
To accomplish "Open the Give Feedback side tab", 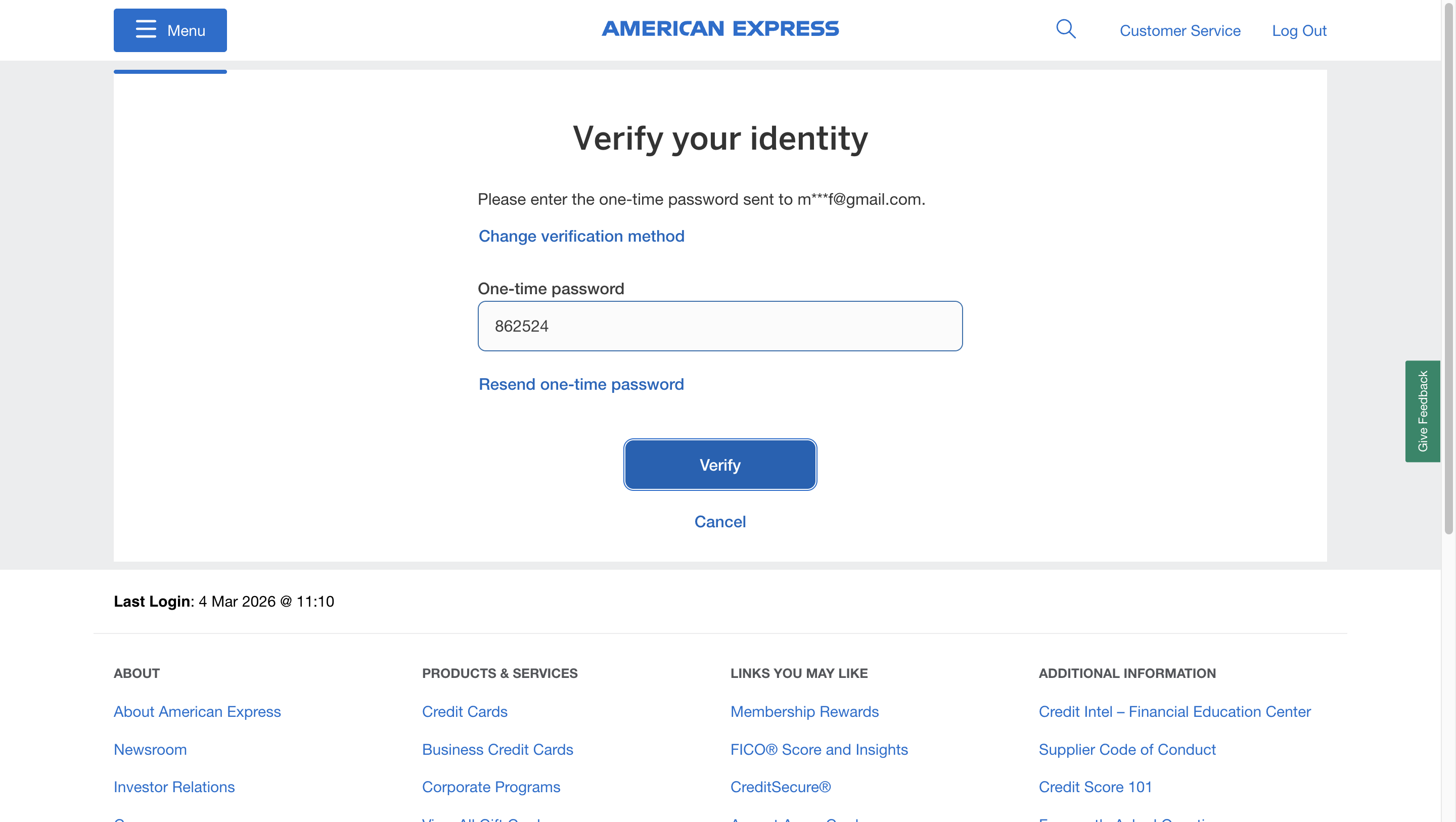I will click(x=1422, y=411).
